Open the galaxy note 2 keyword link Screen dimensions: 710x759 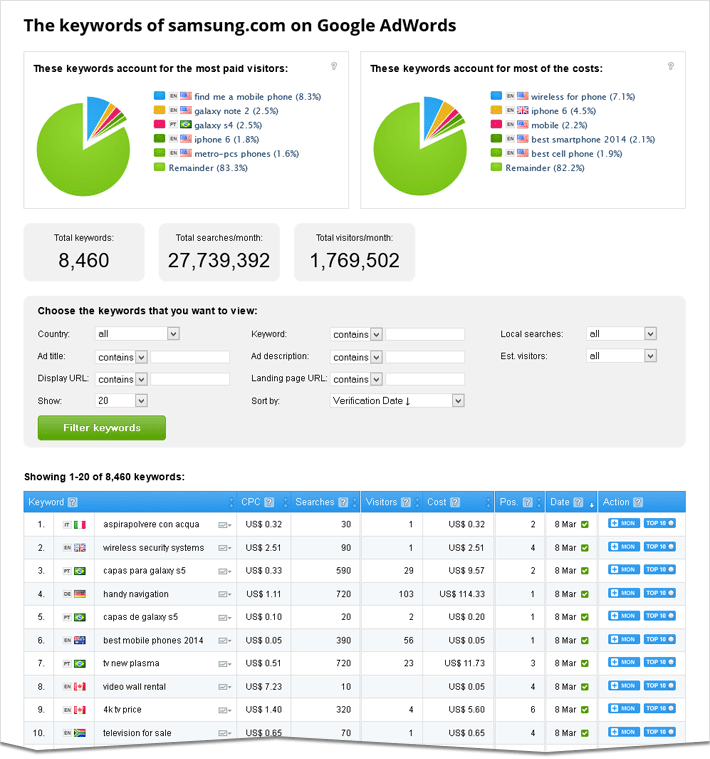coord(236,111)
